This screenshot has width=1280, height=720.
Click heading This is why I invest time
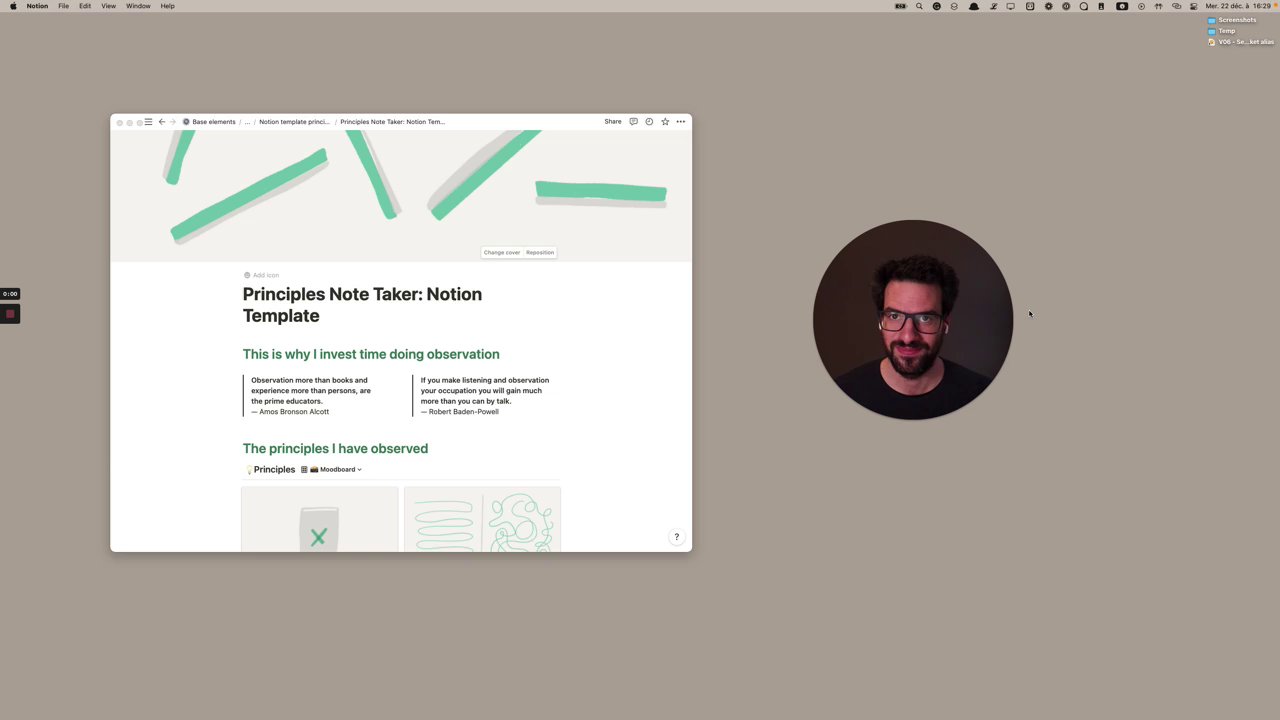pos(371,354)
